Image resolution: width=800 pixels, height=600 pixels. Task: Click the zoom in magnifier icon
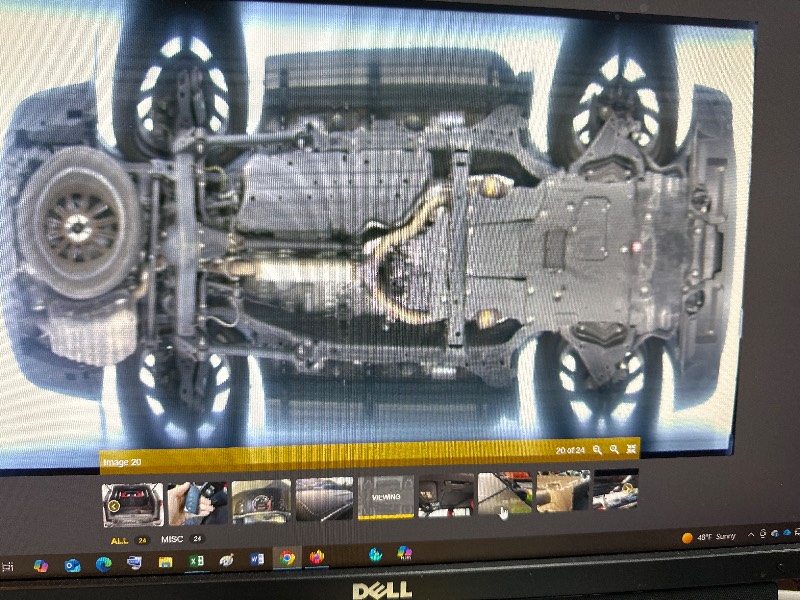click(614, 450)
